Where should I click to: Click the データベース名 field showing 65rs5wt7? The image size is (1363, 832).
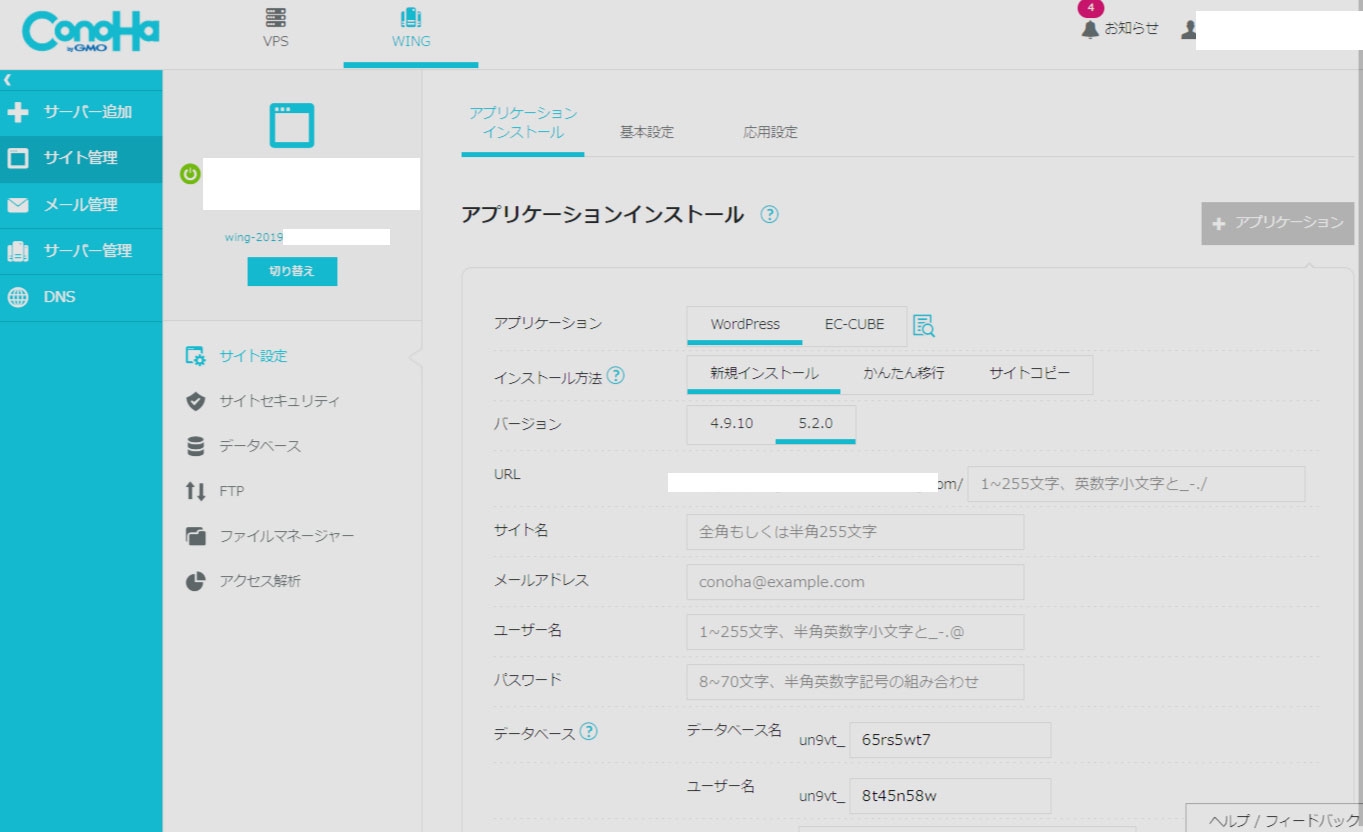pyautogui.click(x=950, y=740)
